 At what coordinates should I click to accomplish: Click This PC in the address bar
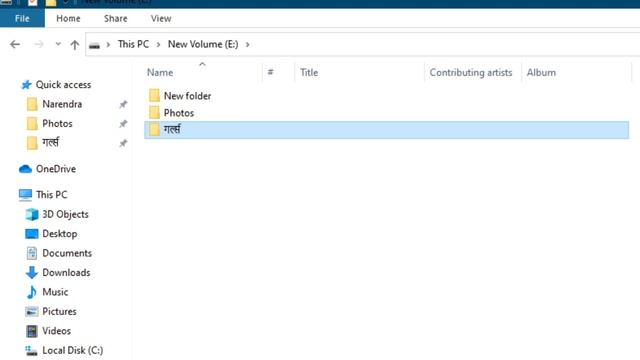(x=133, y=44)
